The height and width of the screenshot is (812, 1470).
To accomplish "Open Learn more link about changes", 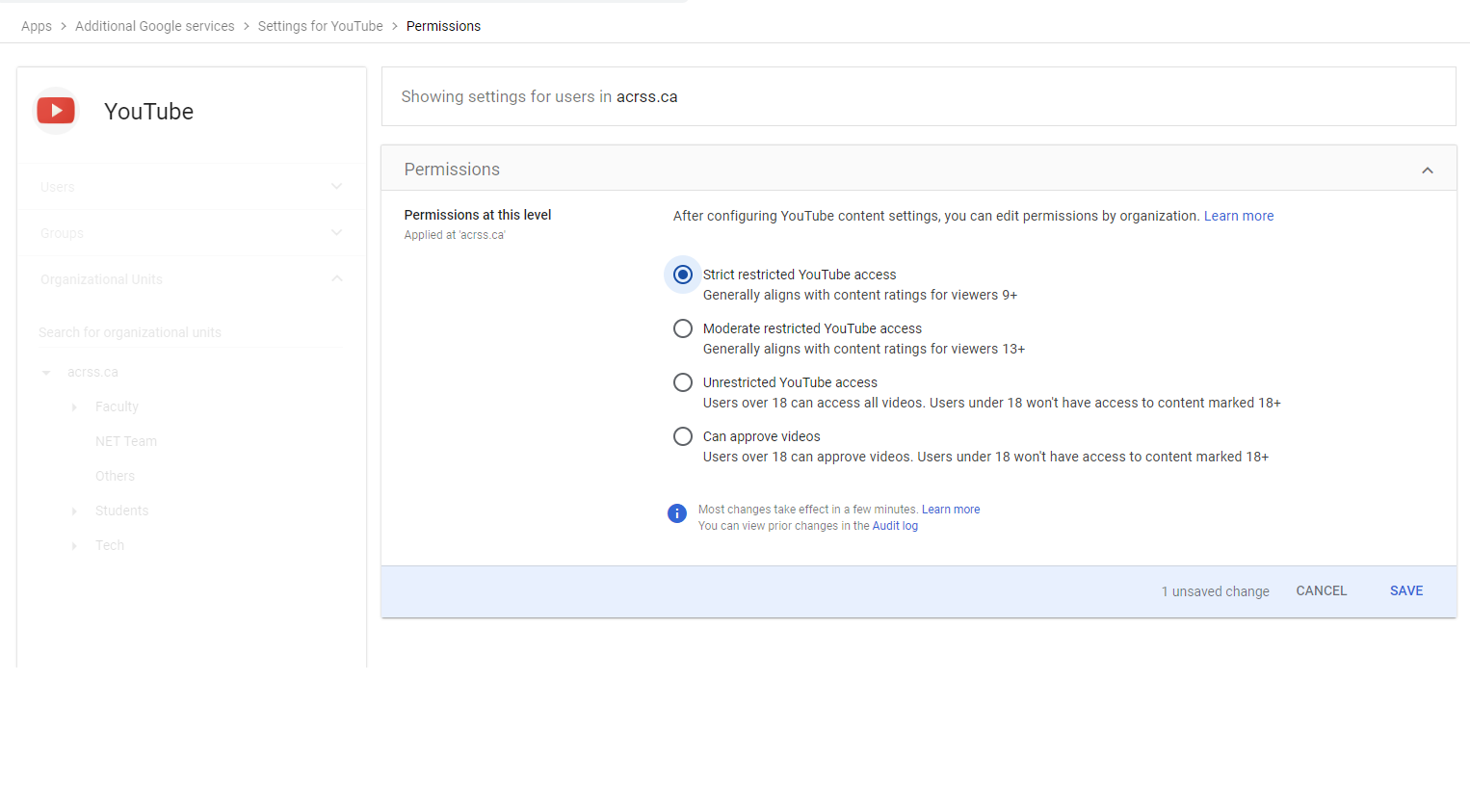I will (x=951, y=510).
